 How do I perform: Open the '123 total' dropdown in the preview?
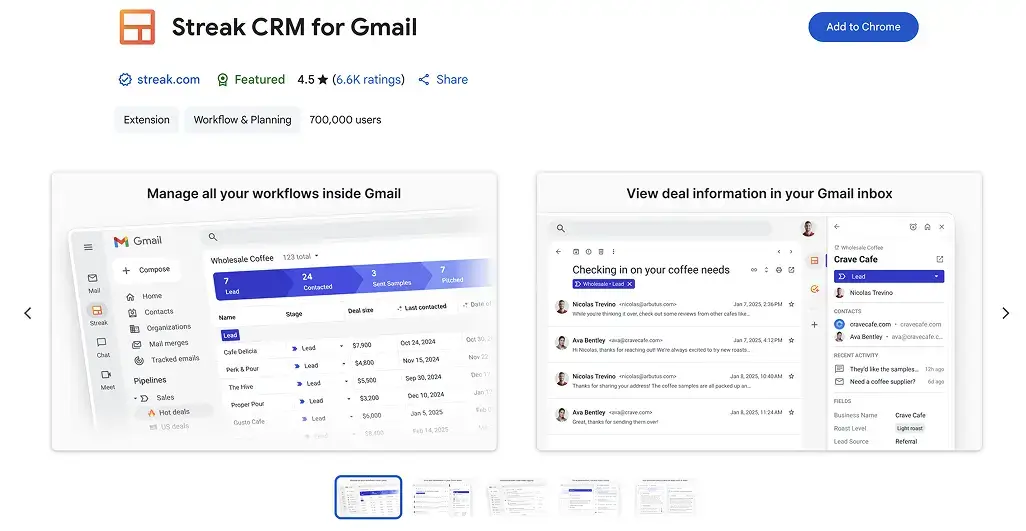point(300,257)
